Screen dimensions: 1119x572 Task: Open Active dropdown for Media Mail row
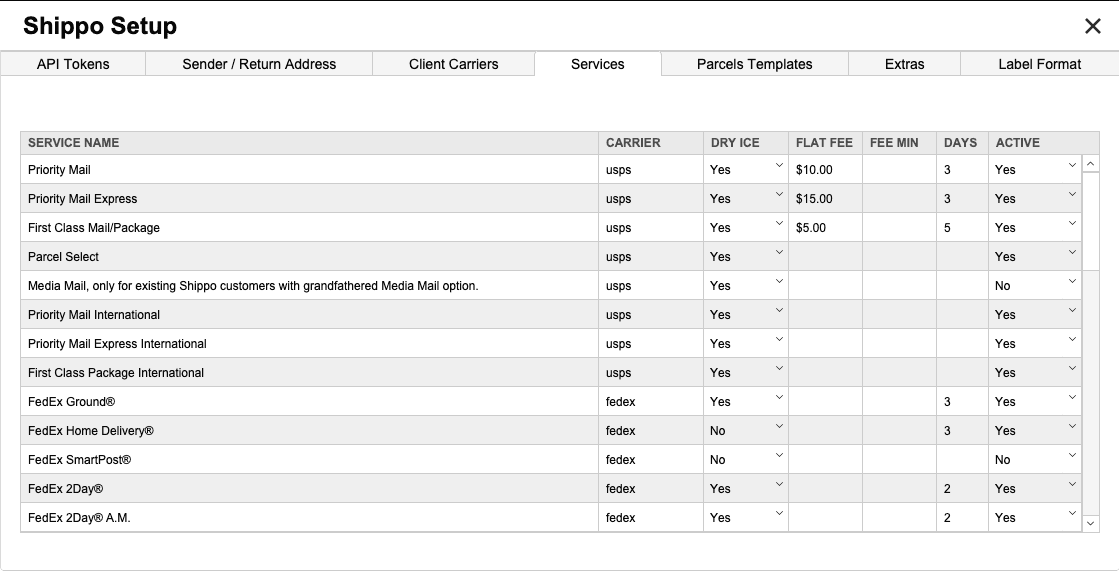1035,286
